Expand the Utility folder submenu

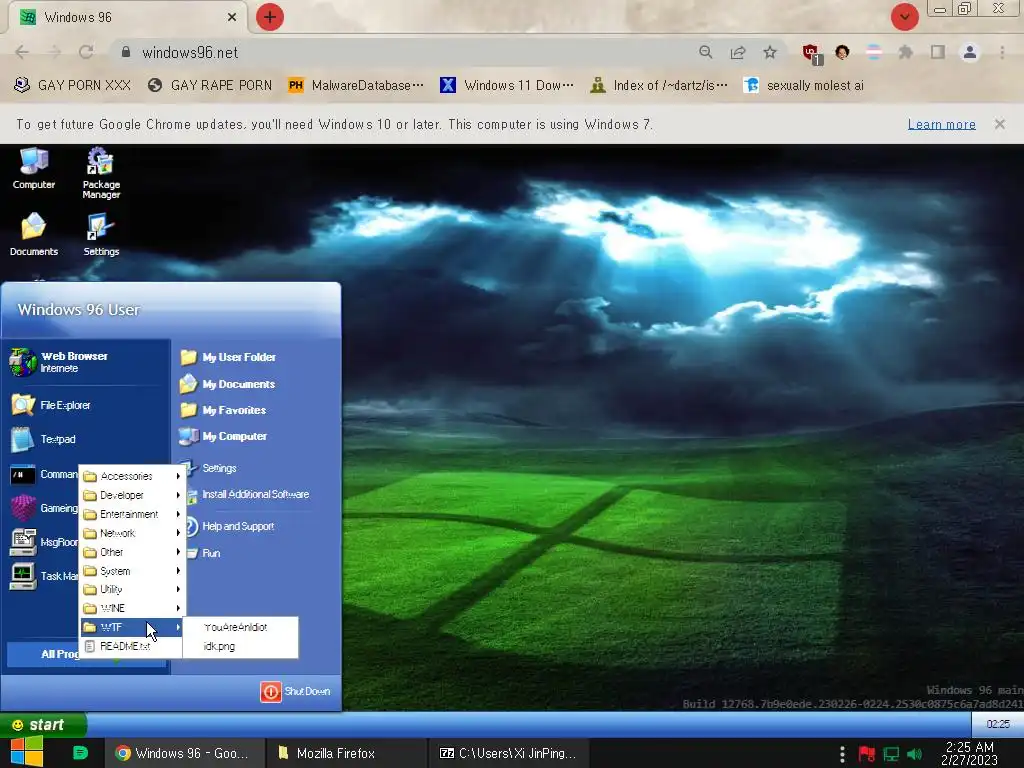pos(131,589)
